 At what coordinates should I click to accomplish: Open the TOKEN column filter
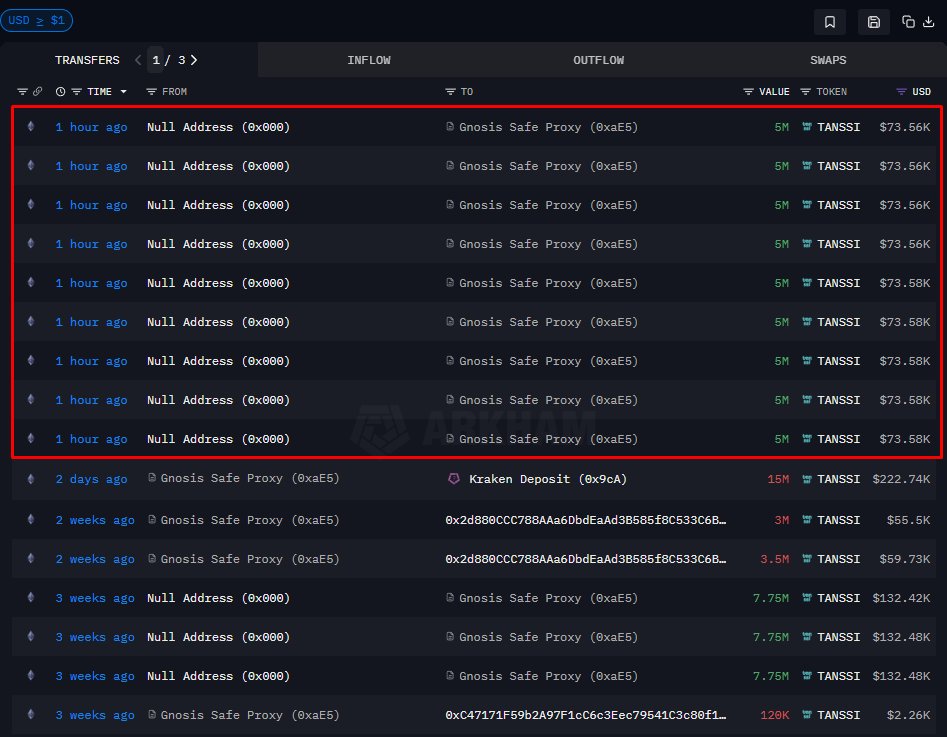pos(806,91)
